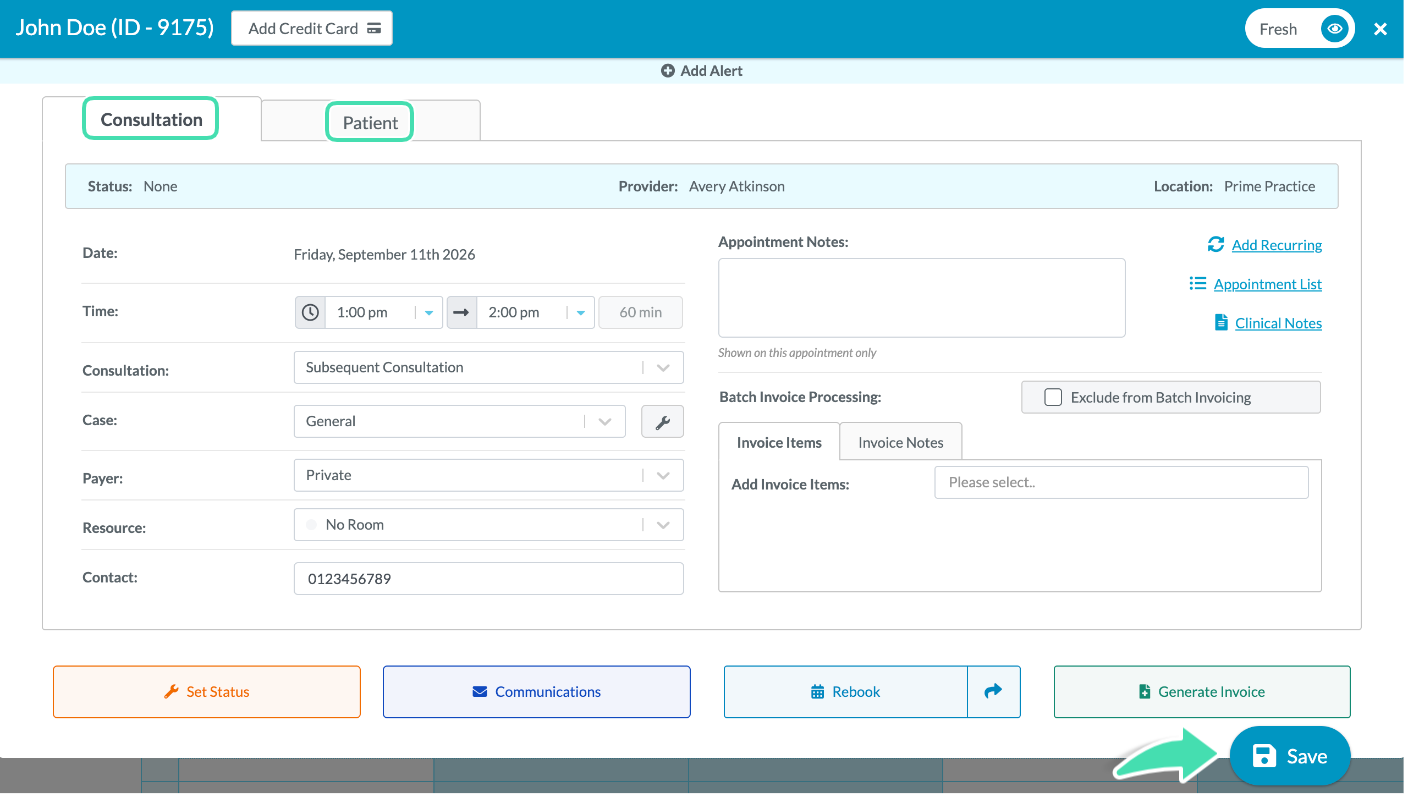
Task: Click the Clinical Notes document icon
Action: coord(1221,322)
